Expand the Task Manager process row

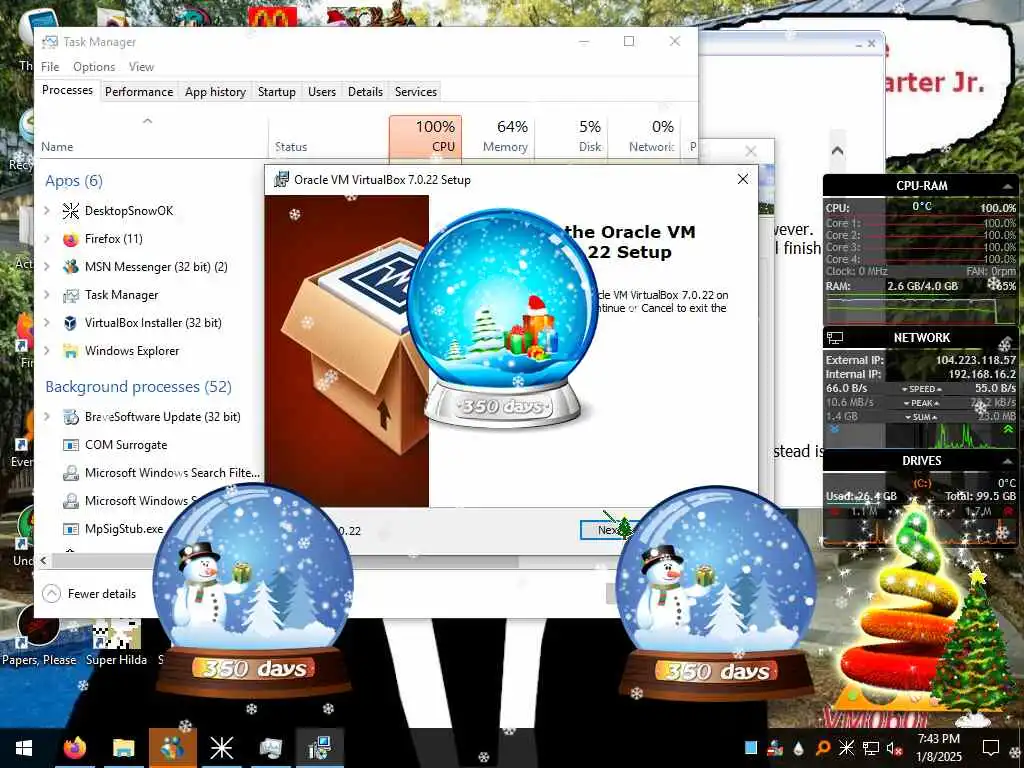(x=47, y=295)
